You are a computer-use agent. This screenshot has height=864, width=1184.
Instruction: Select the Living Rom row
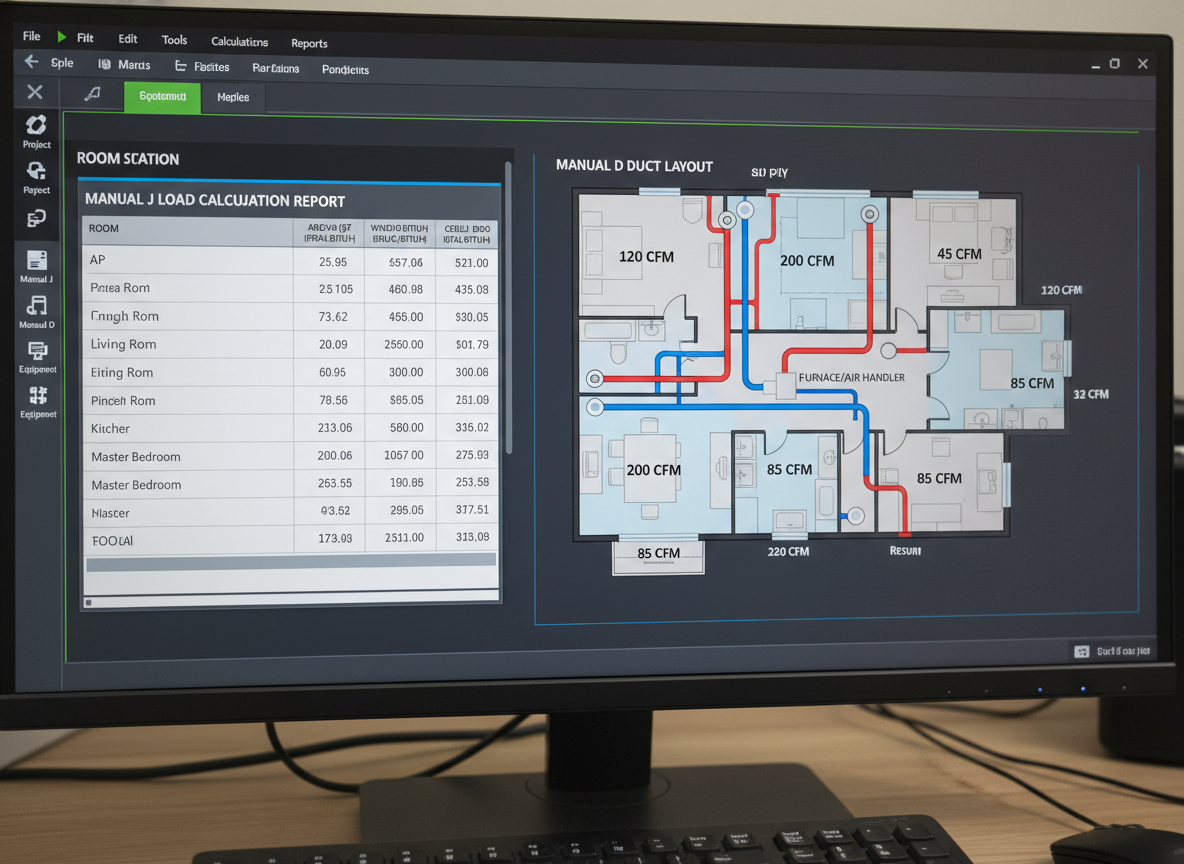[291, 344]
